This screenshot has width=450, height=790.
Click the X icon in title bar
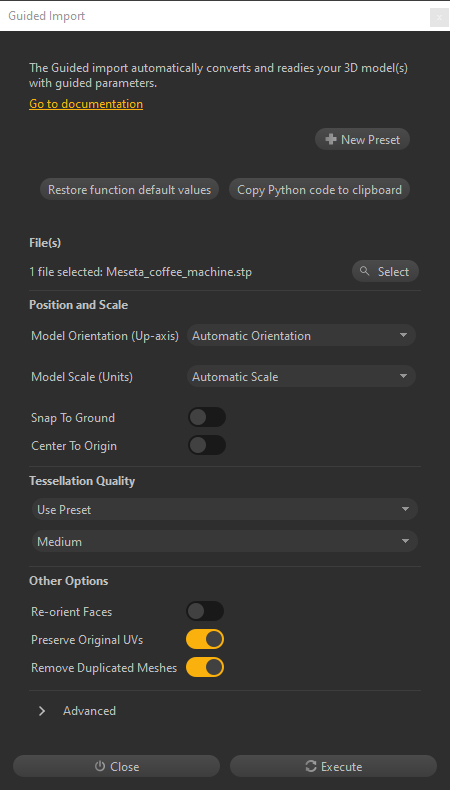[439, 17]
